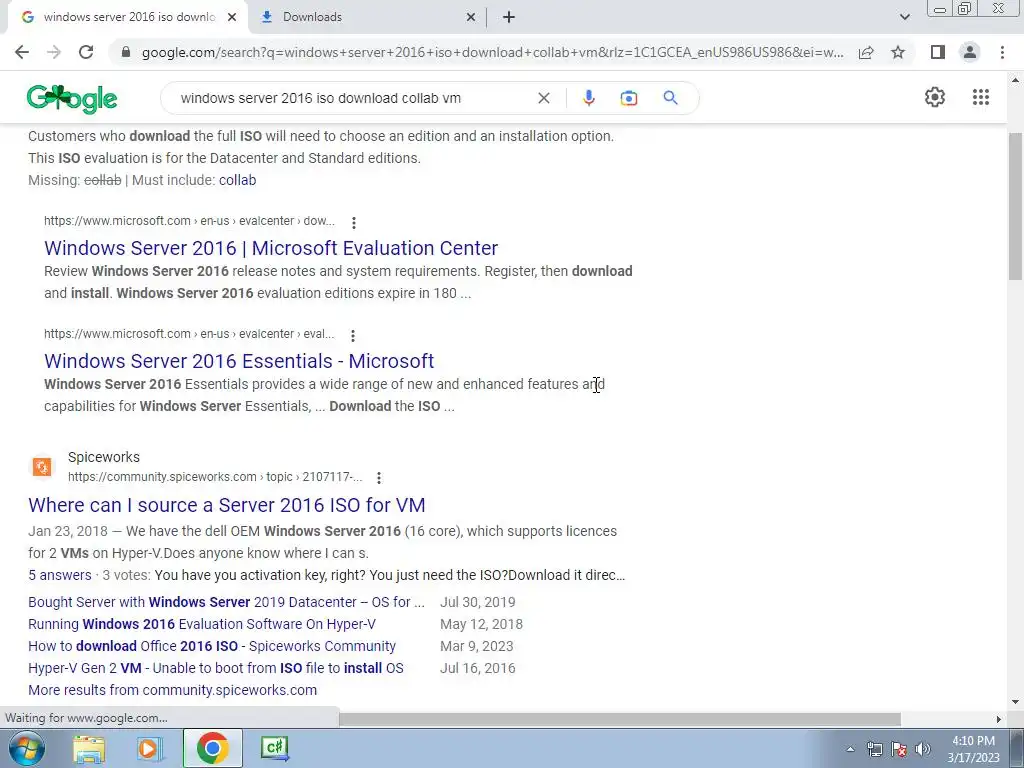Click the taskbar clock showing 4:10 PM
Image resolution: width=1024 pixels, height=768 pixels.
point(973,749)
